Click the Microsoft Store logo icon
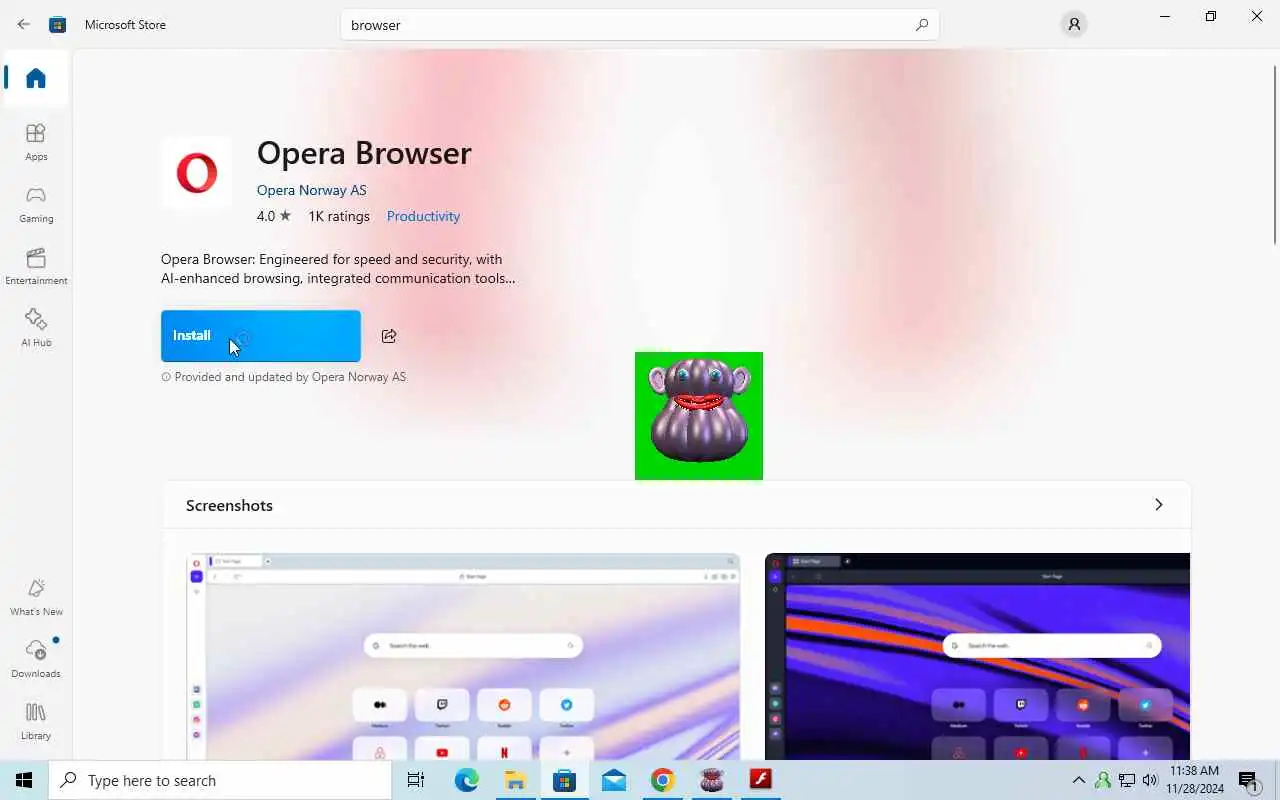 click(58, 24)
